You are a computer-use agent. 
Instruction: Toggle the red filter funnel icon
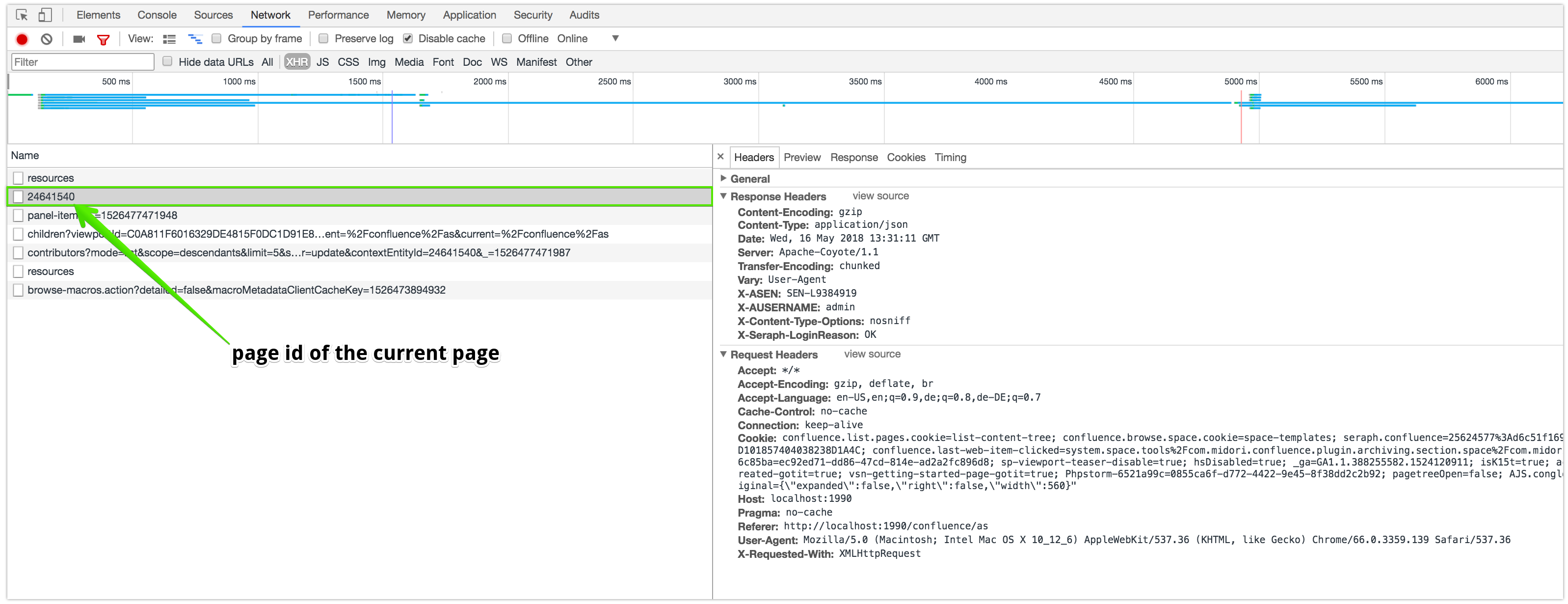coord(104,40)
